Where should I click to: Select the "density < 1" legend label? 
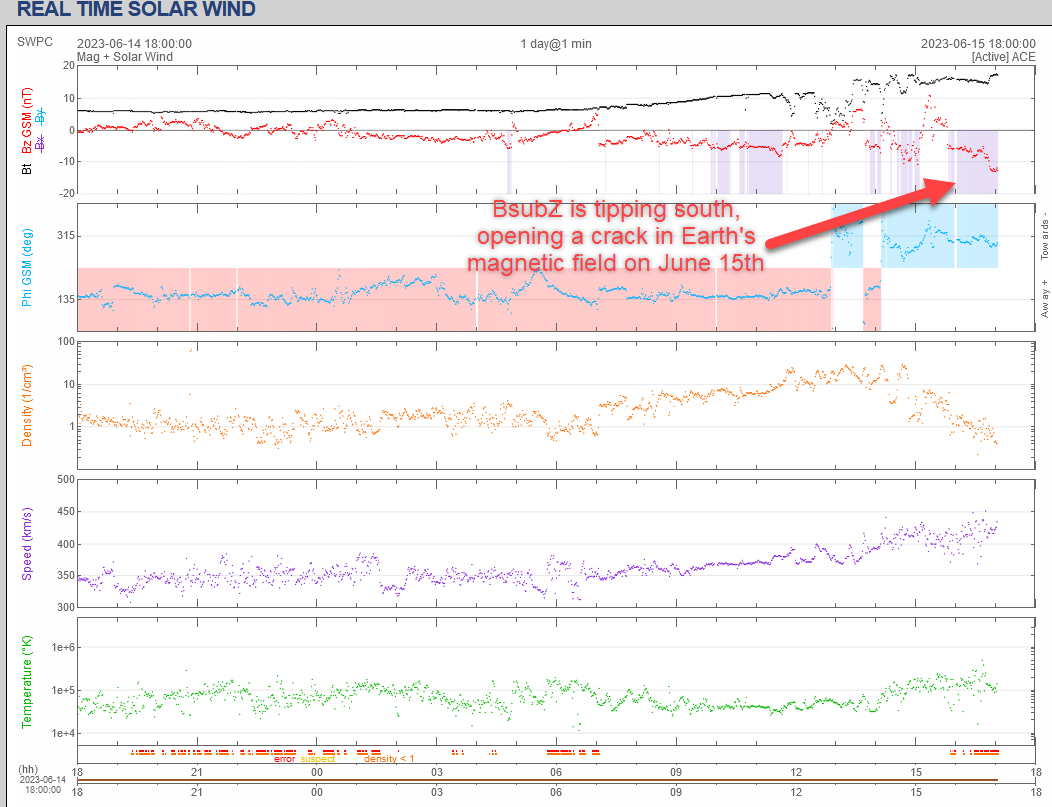388,759
